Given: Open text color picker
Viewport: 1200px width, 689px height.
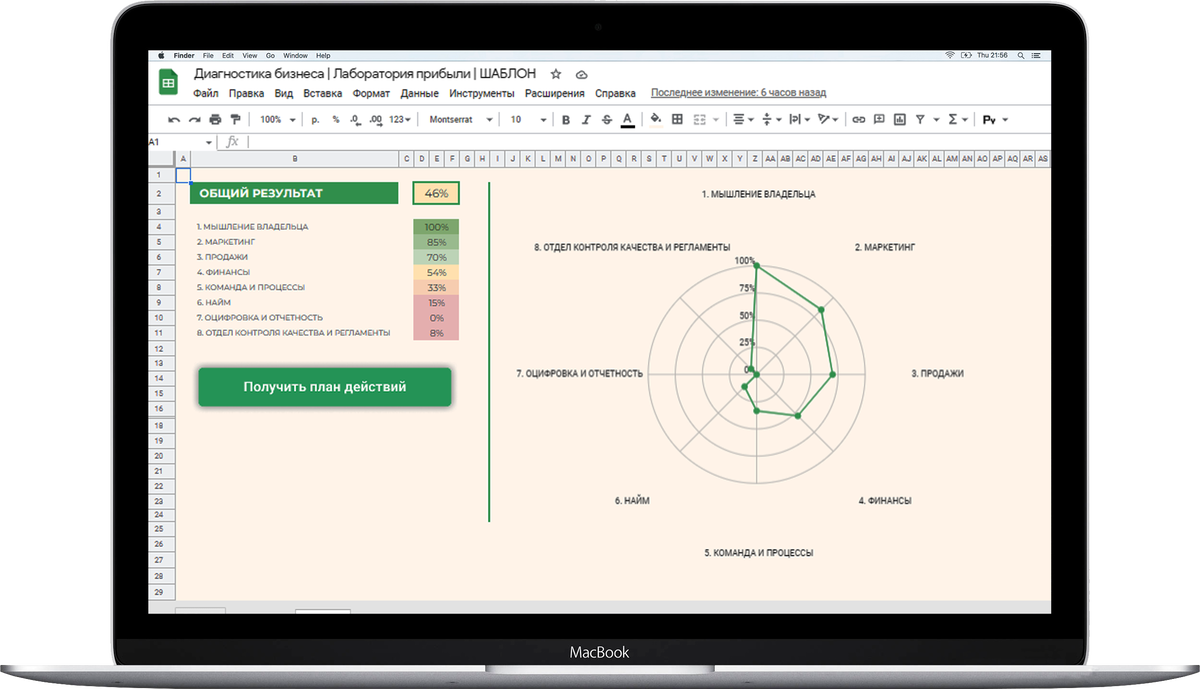Looking at the screenshot, I should 627,120.
